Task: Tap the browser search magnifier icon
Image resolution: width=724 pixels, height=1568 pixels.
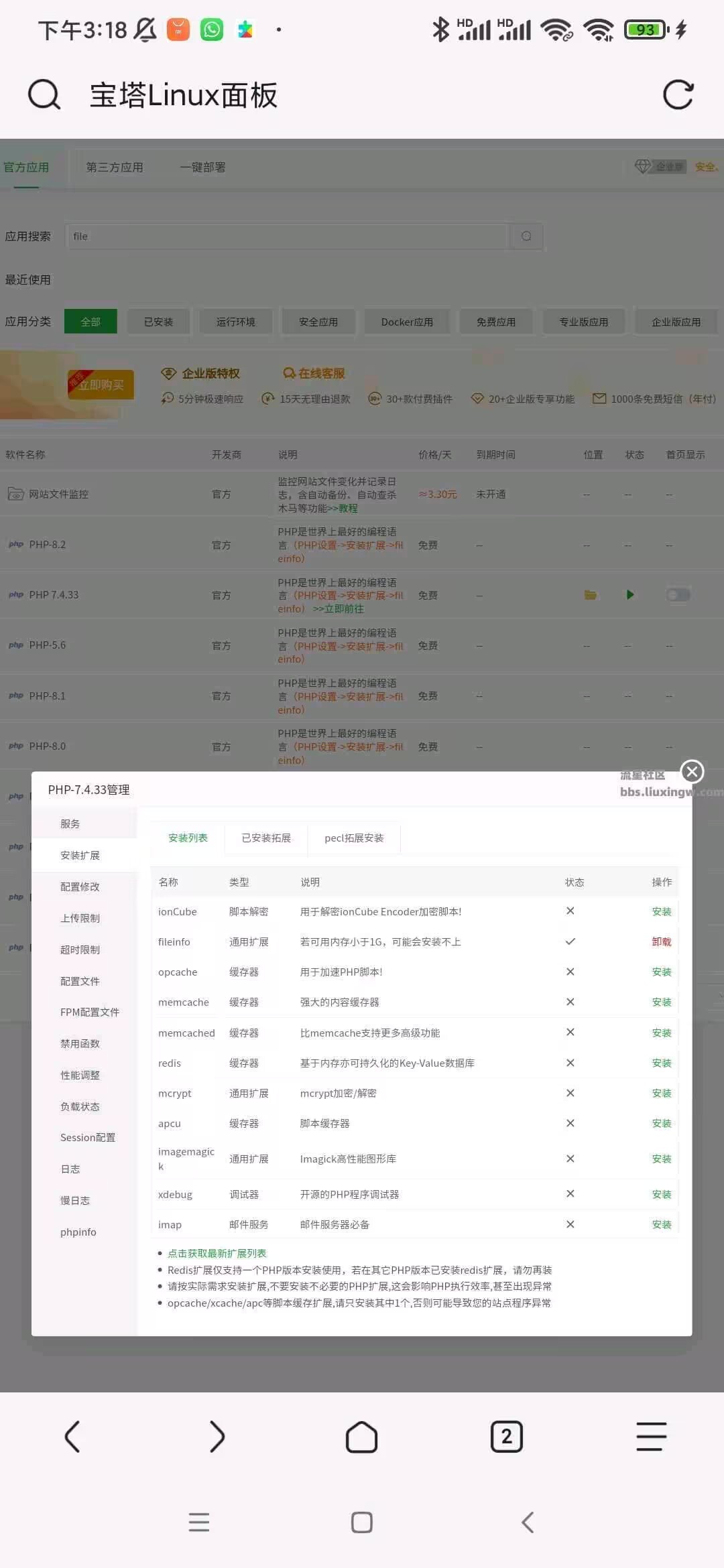Action: [44, 94]
